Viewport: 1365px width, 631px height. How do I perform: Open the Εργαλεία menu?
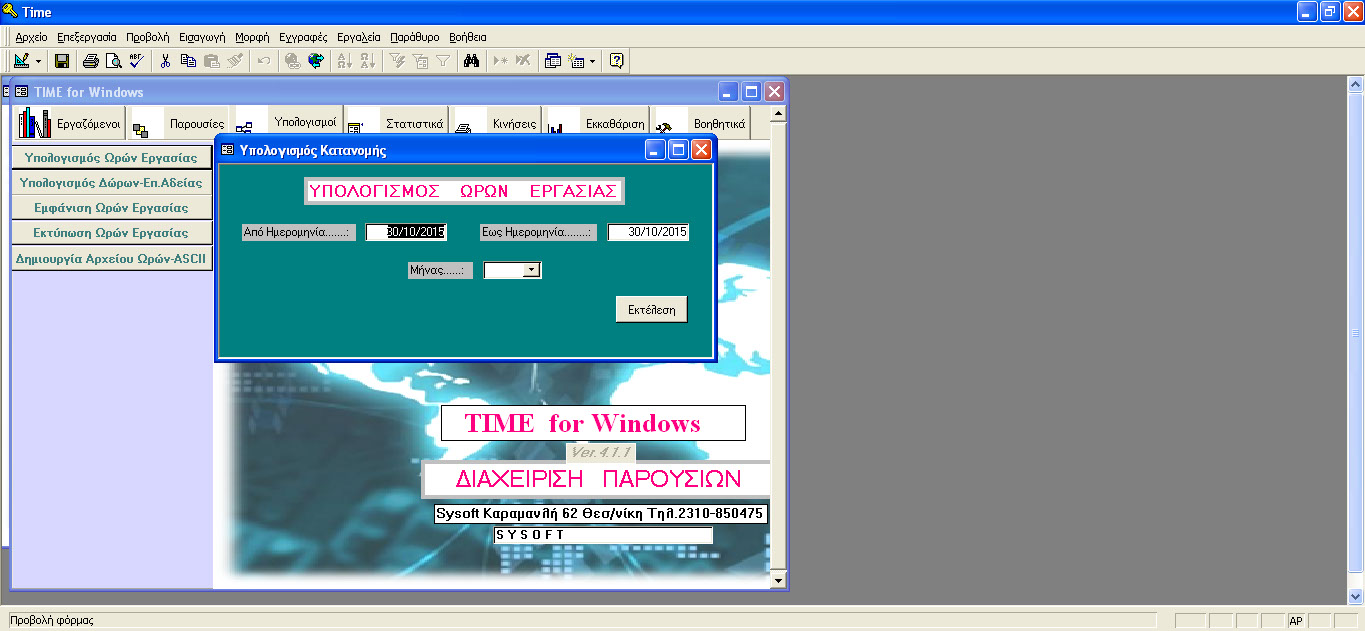pos(359,36)
